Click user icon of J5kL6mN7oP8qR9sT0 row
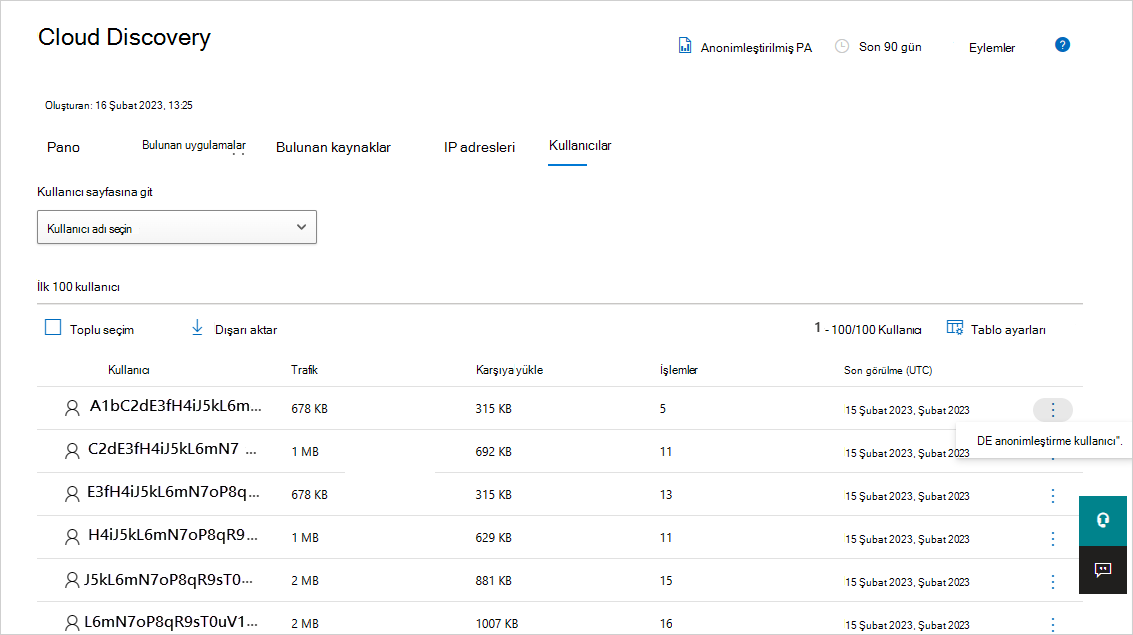 72,580
